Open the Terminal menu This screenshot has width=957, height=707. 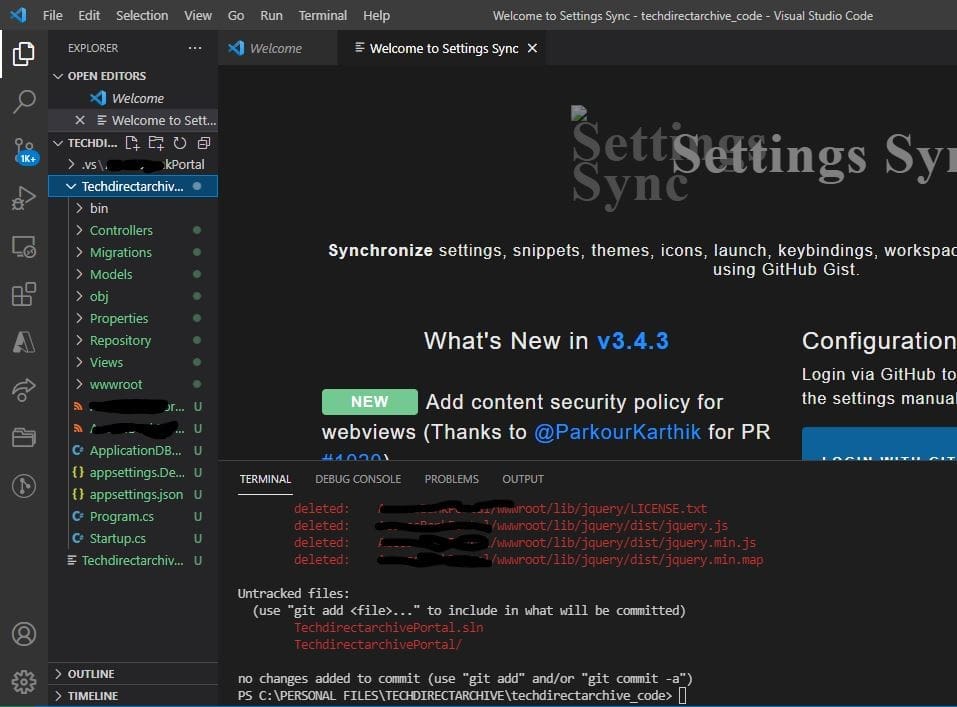coord(323,15)
